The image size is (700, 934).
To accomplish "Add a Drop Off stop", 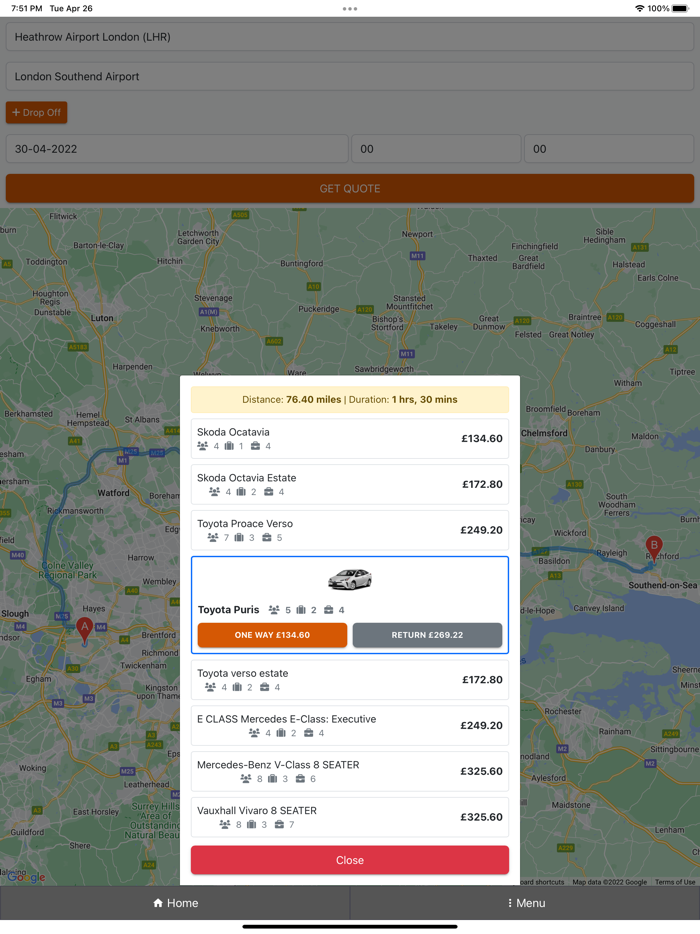I will click(x=36, y=113).
